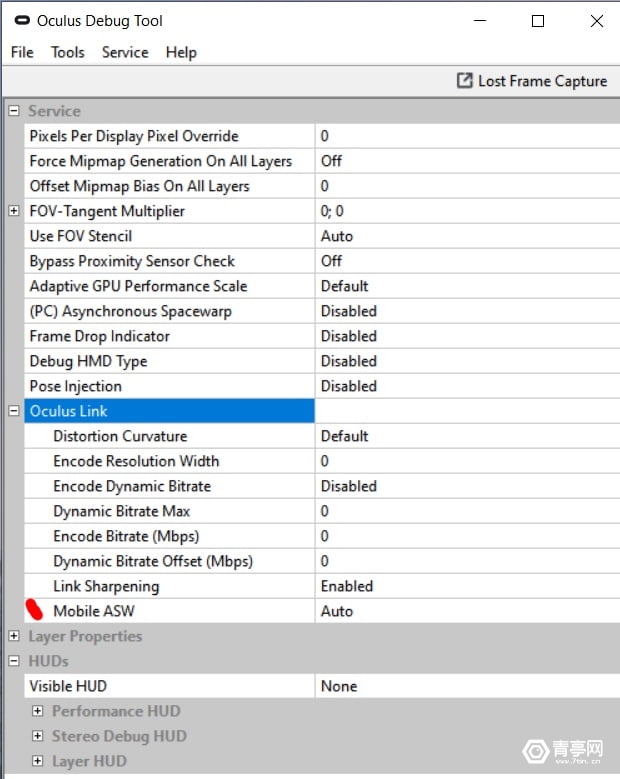620x779 pixels.
Task: Collapse the HUDs section
Action: 14,661
